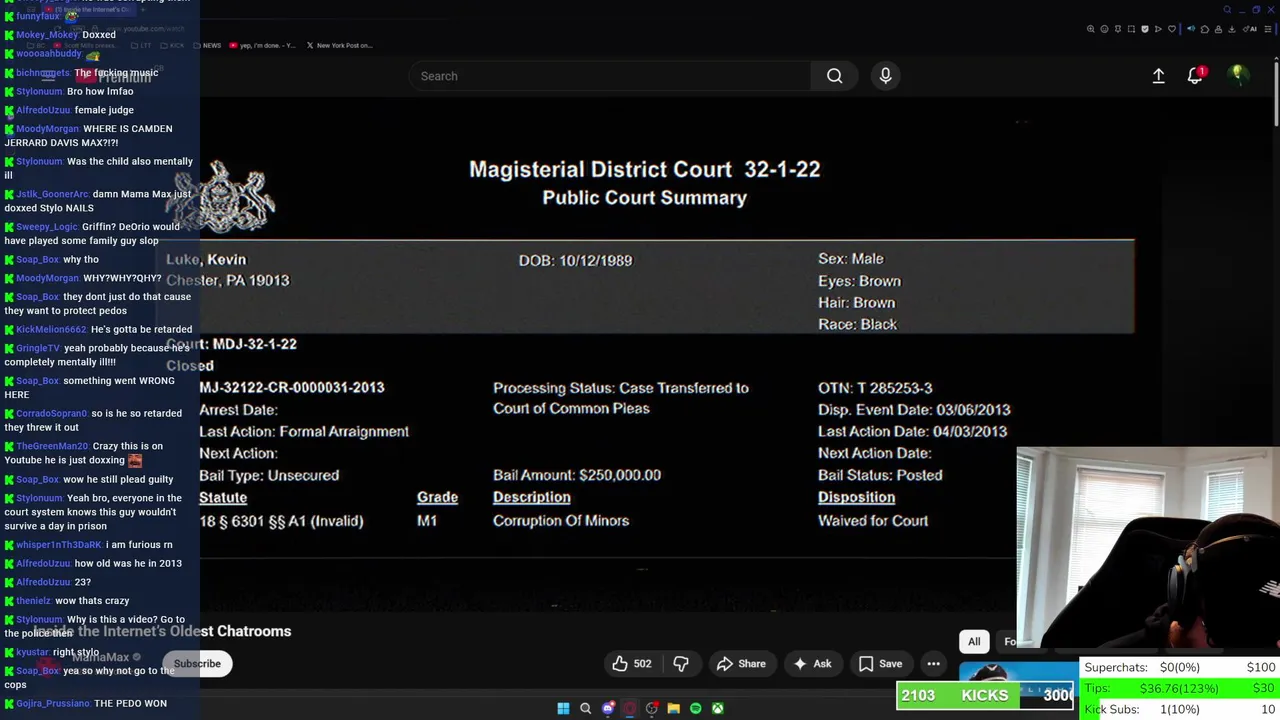Click browser tab audio speaker icon
This screenshot has height=720, width=1280.
(1191, 29)
